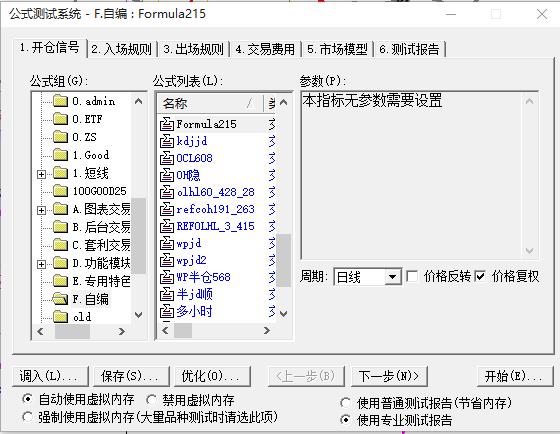The image size is (560, 434).
Task: Go to 4.交易费用 tab
Action: [x=265, y=49]
